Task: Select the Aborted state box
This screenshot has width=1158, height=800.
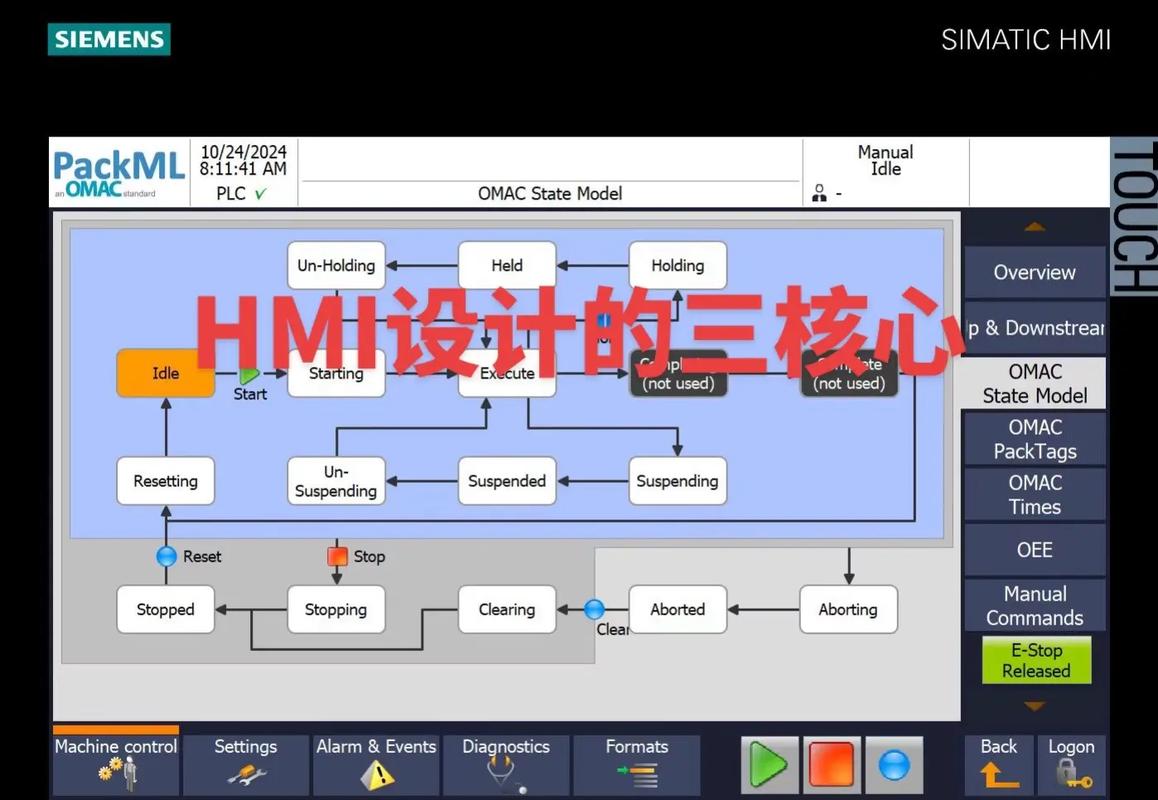Action: click(x=677, y=609)
